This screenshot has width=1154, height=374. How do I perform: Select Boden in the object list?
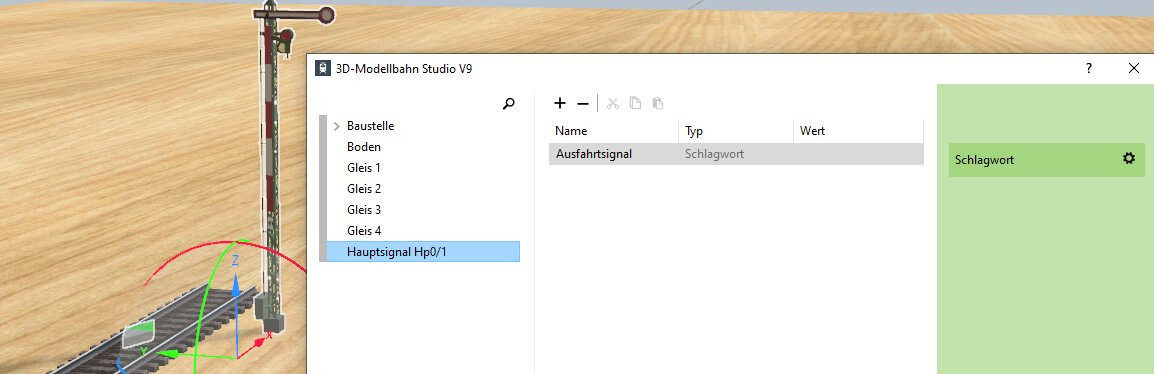(x=364, y=147)
